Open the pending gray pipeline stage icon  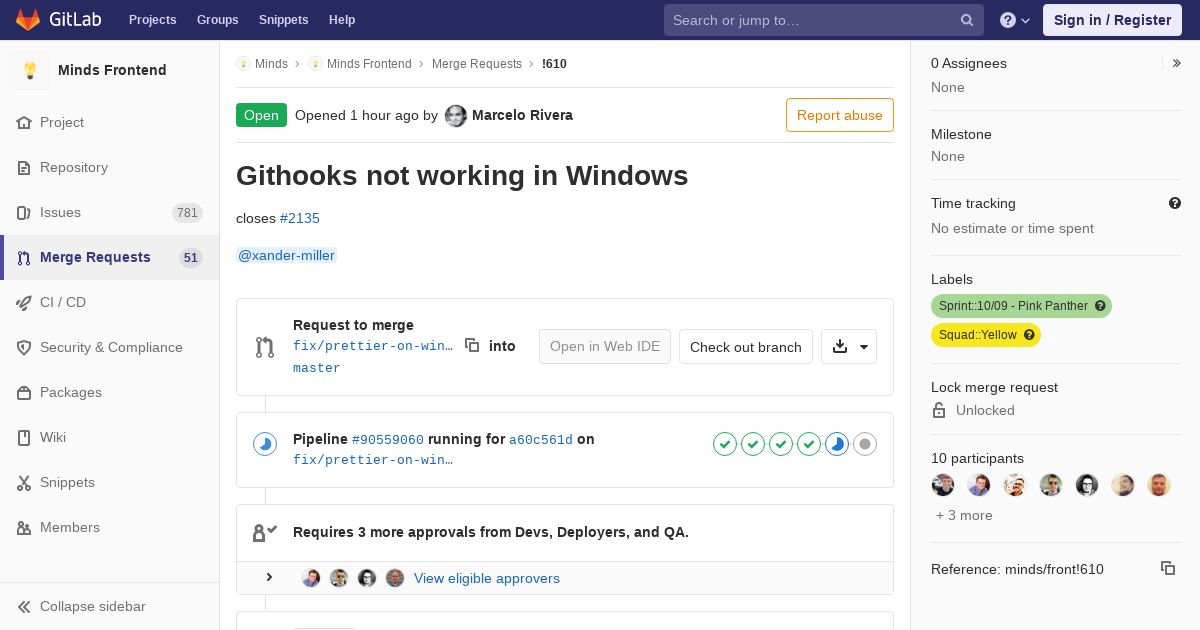(865, 444)
